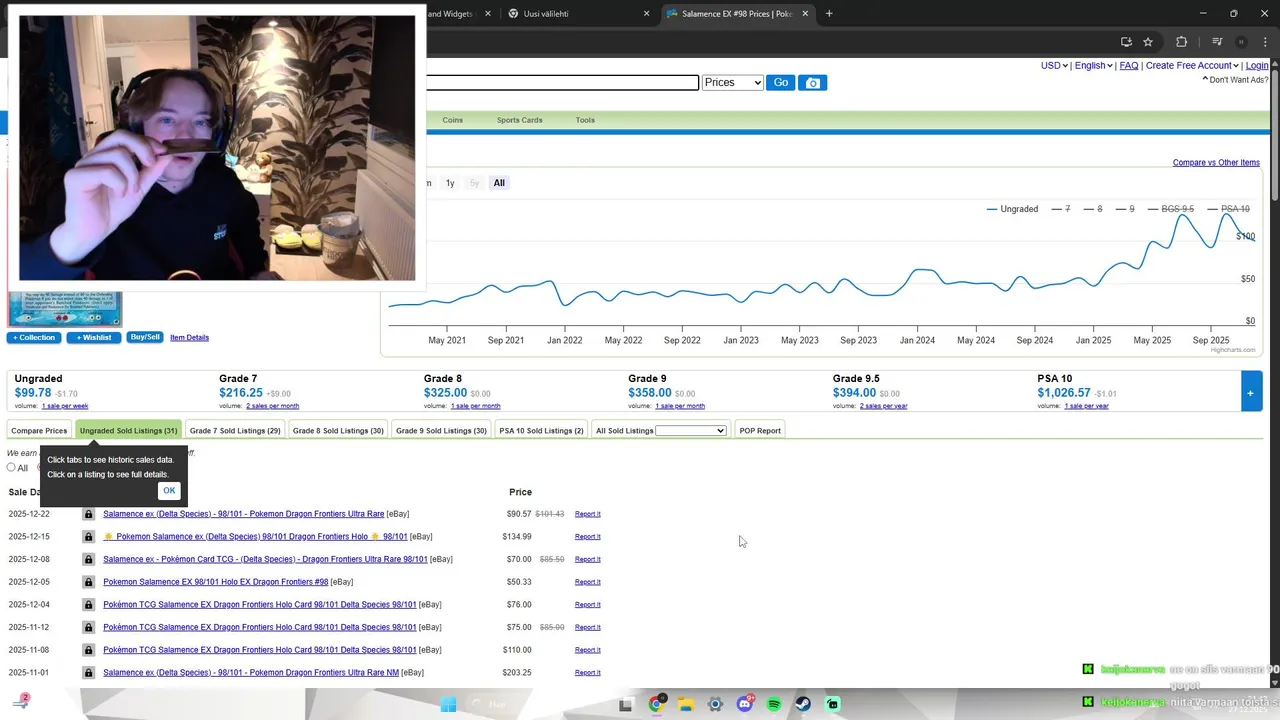This screenshot has width=1280, height=720.
Task: Click the lock icon for 2025-12-08 sale
Action: pyautogui.click(x=88, y=559)
